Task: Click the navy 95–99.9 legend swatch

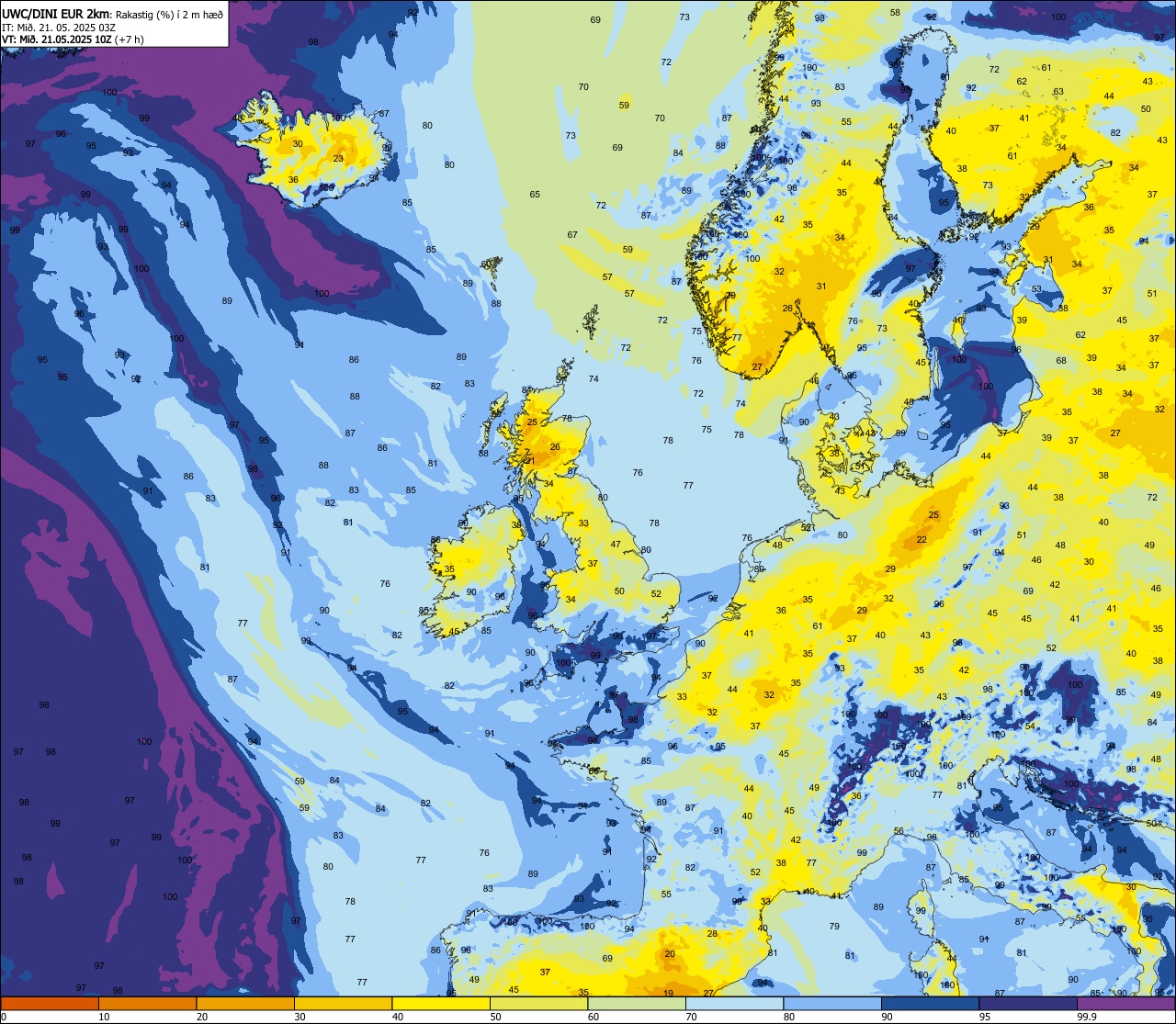Action: coord(1028,1003)
